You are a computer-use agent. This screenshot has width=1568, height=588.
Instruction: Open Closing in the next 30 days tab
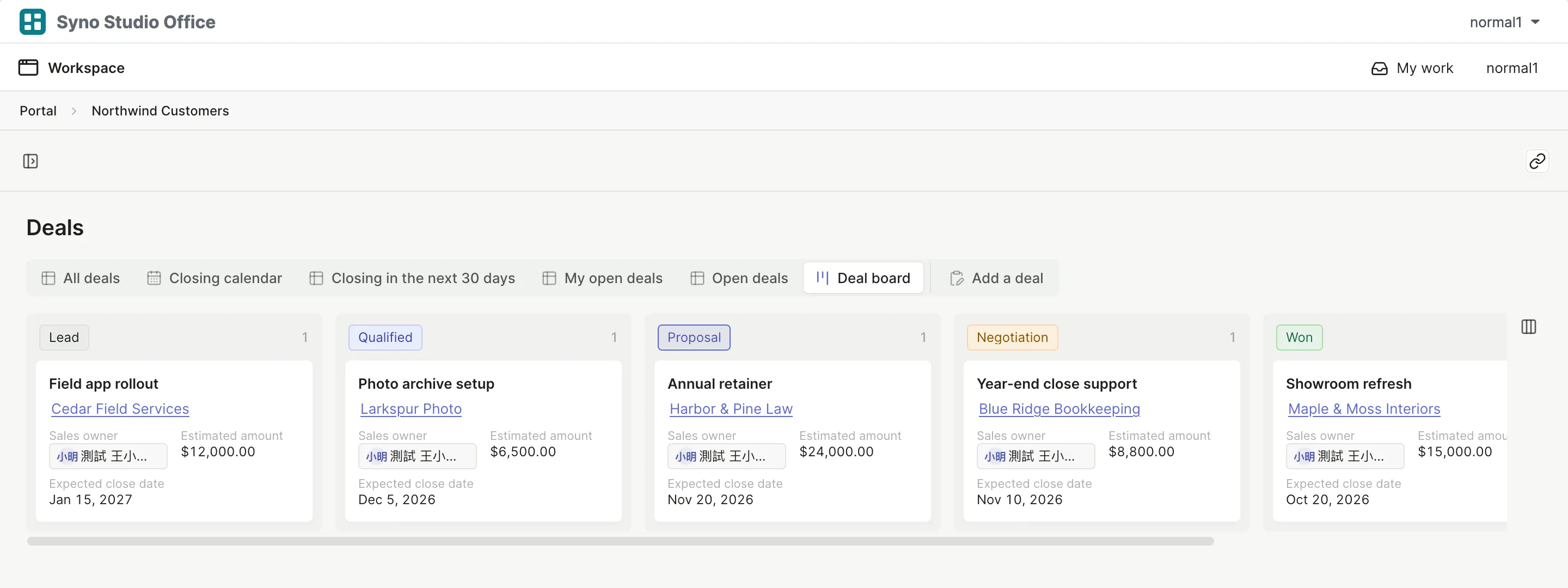tap(412, 278)
